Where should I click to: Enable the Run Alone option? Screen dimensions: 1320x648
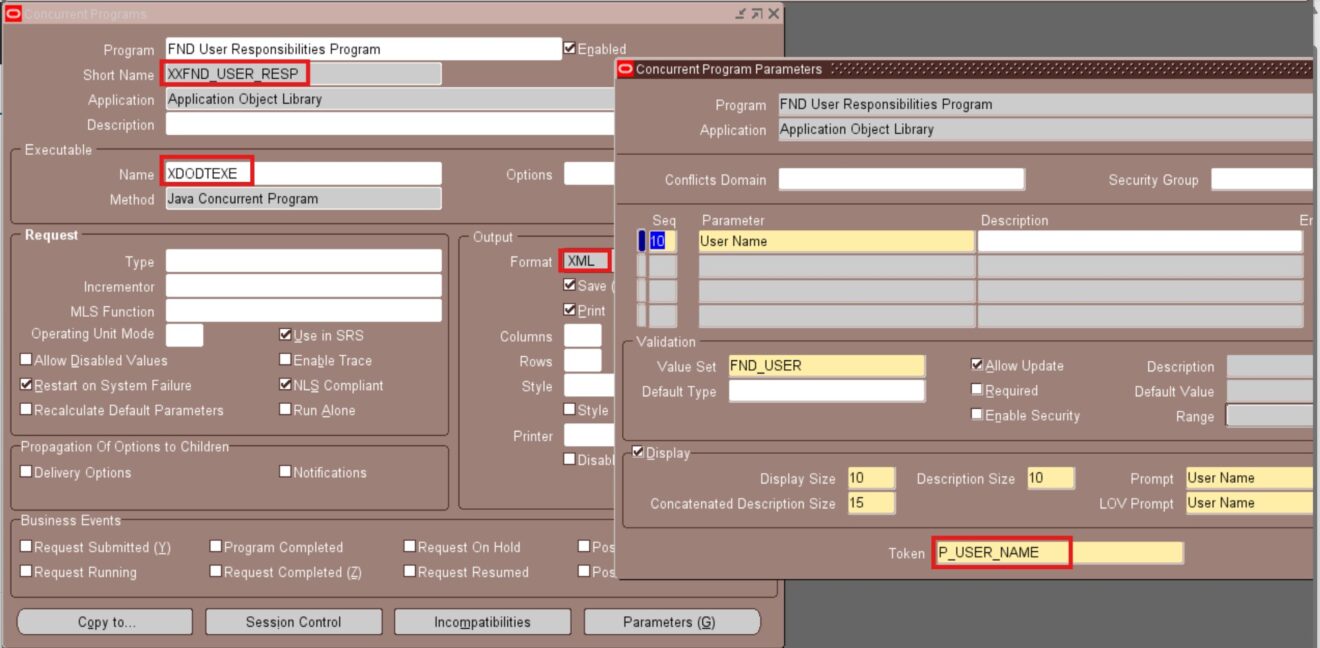285,408
